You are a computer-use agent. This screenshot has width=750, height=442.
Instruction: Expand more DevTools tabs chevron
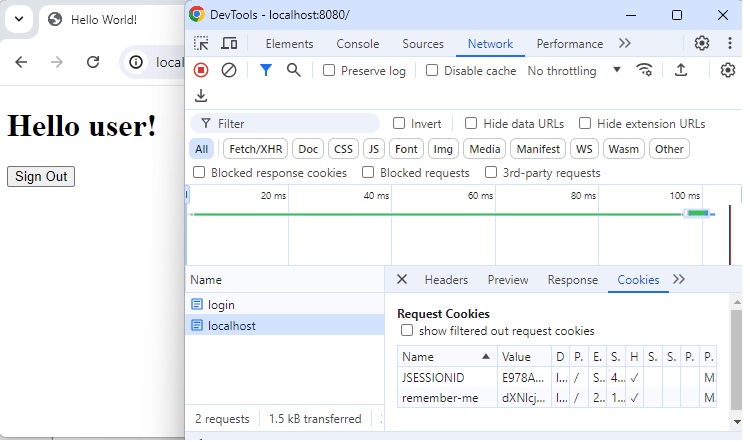(625, 44)
